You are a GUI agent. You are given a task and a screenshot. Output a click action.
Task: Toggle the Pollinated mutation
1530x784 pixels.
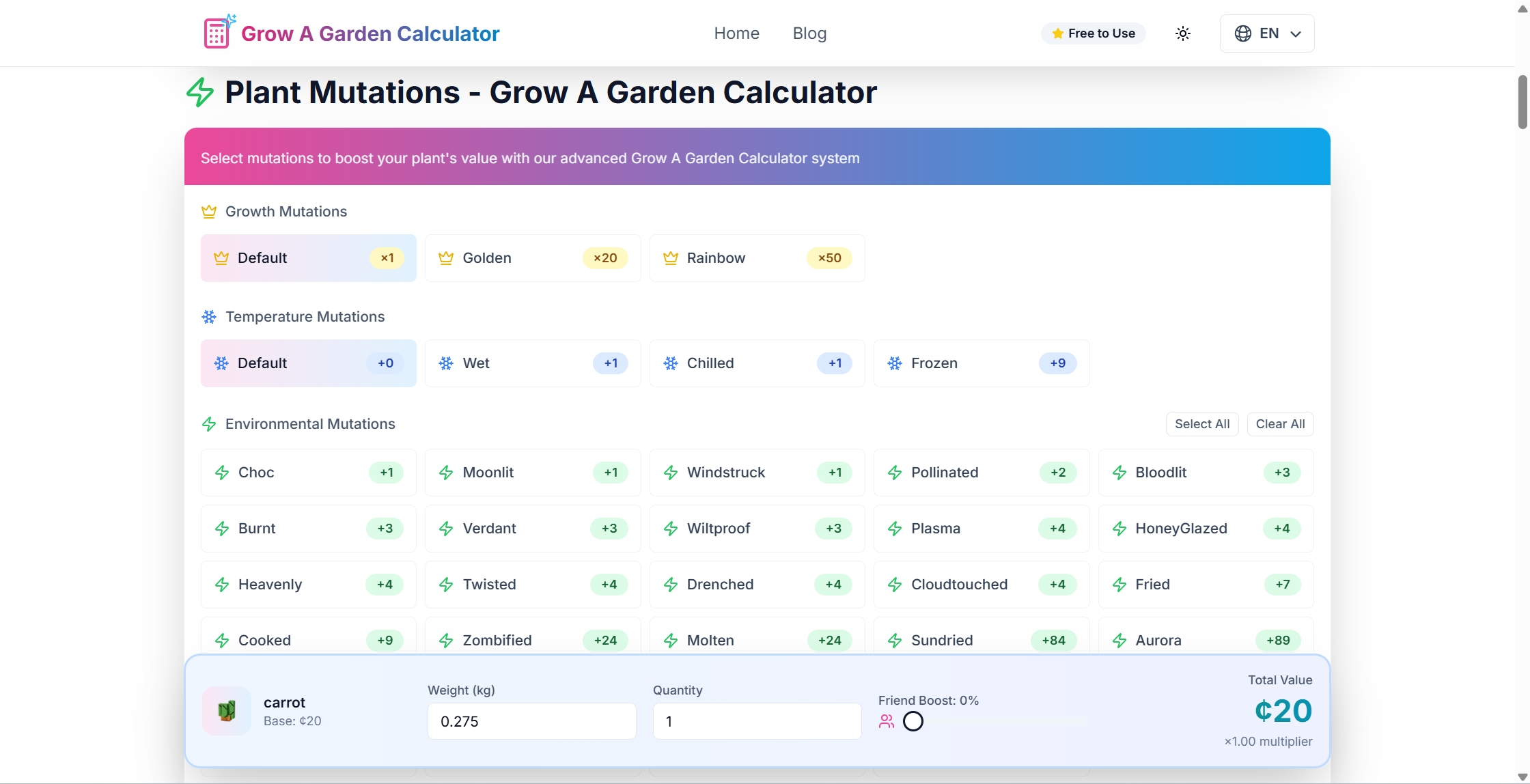click(x=982, y=473)
